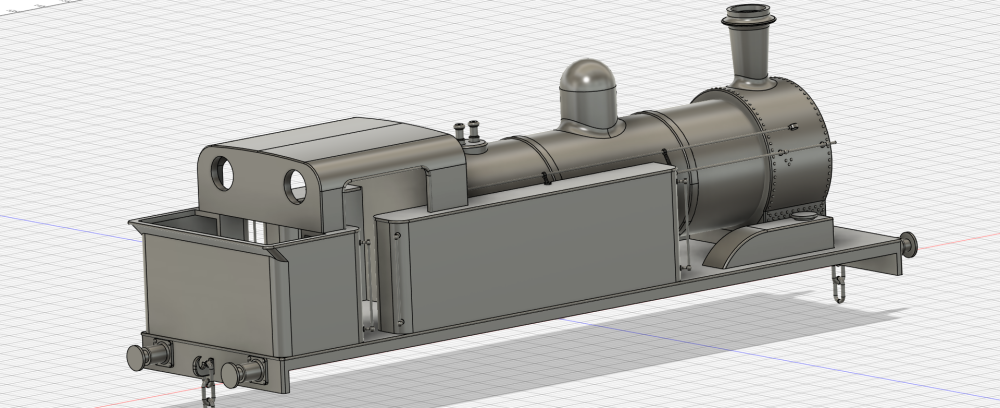Select the chimney on the locomotive model

point(749,46)
